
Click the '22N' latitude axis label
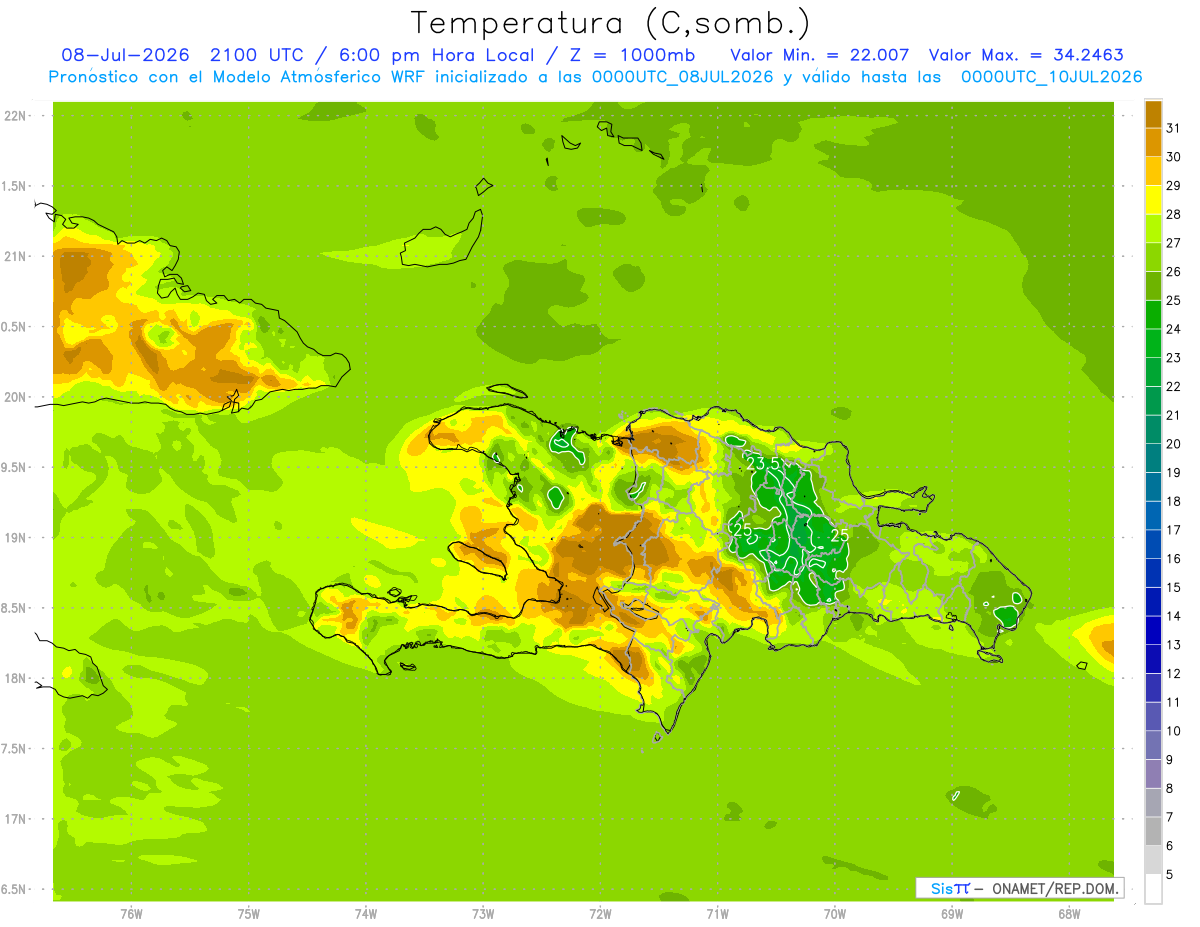coord(15,116)
